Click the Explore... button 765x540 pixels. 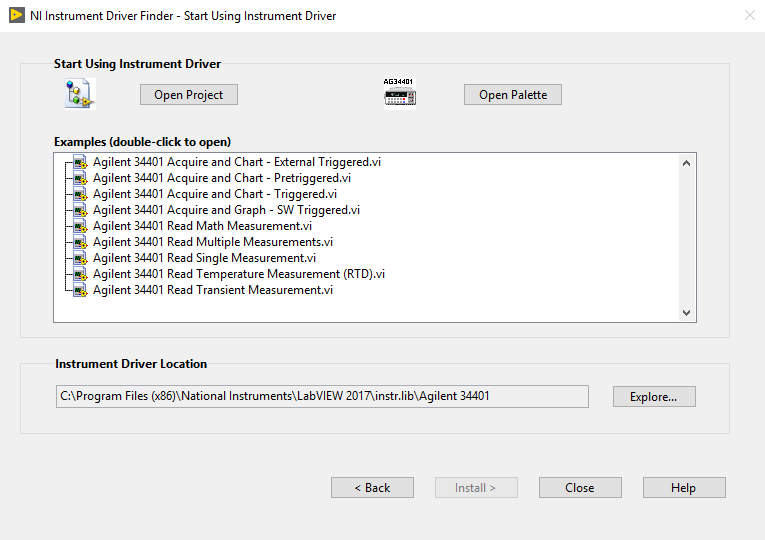click(654, 397)
